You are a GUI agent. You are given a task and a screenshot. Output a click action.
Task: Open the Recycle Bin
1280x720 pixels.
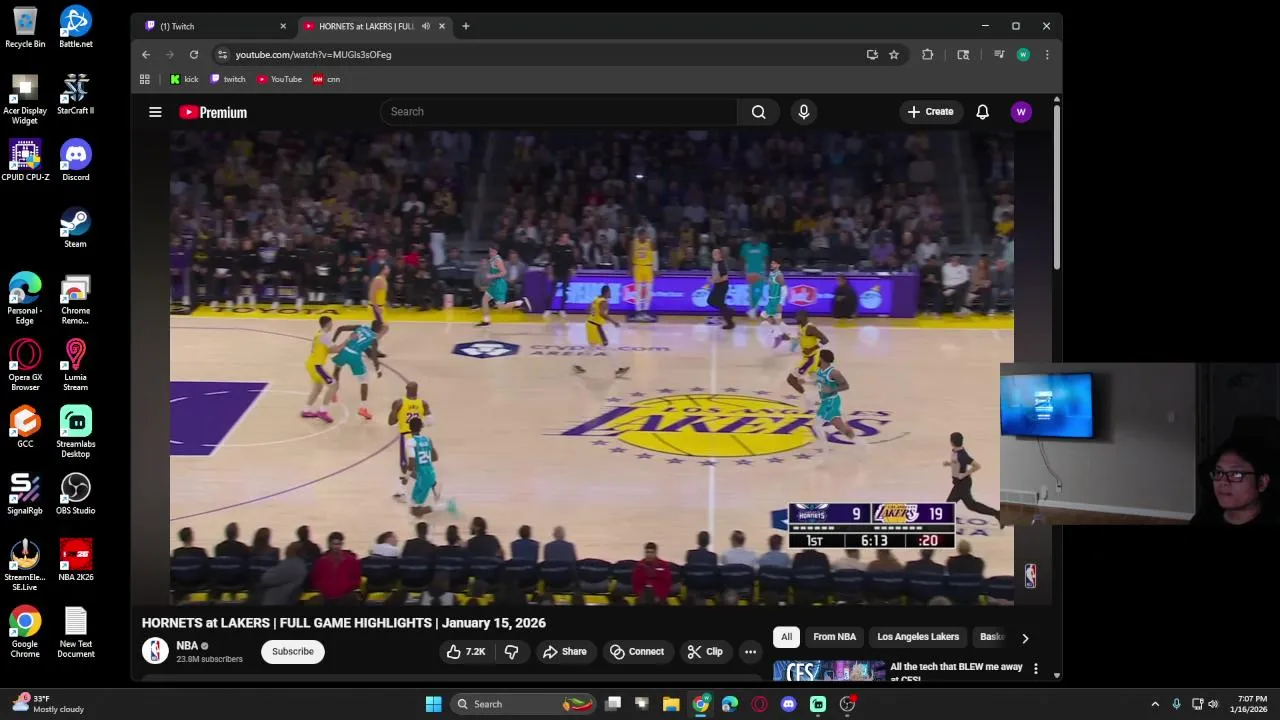[x=25, y=27]
